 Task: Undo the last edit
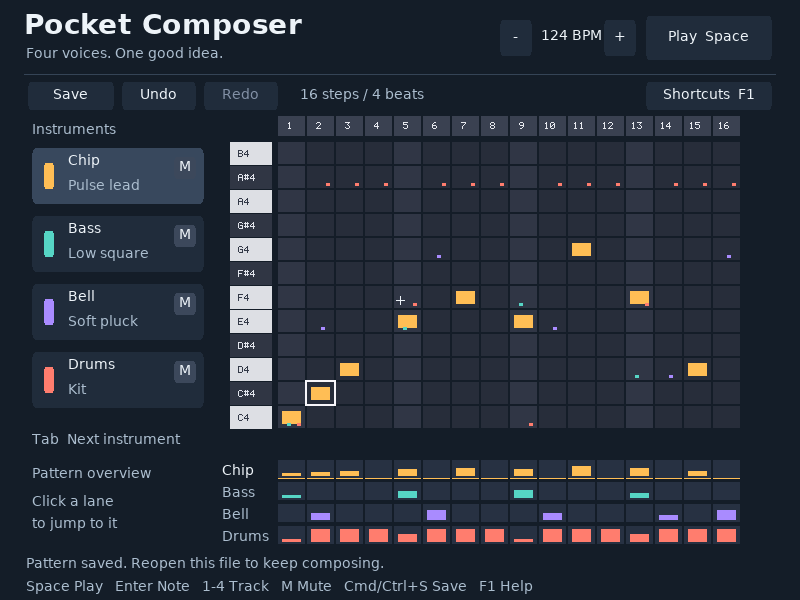click(x=158, y=95)
